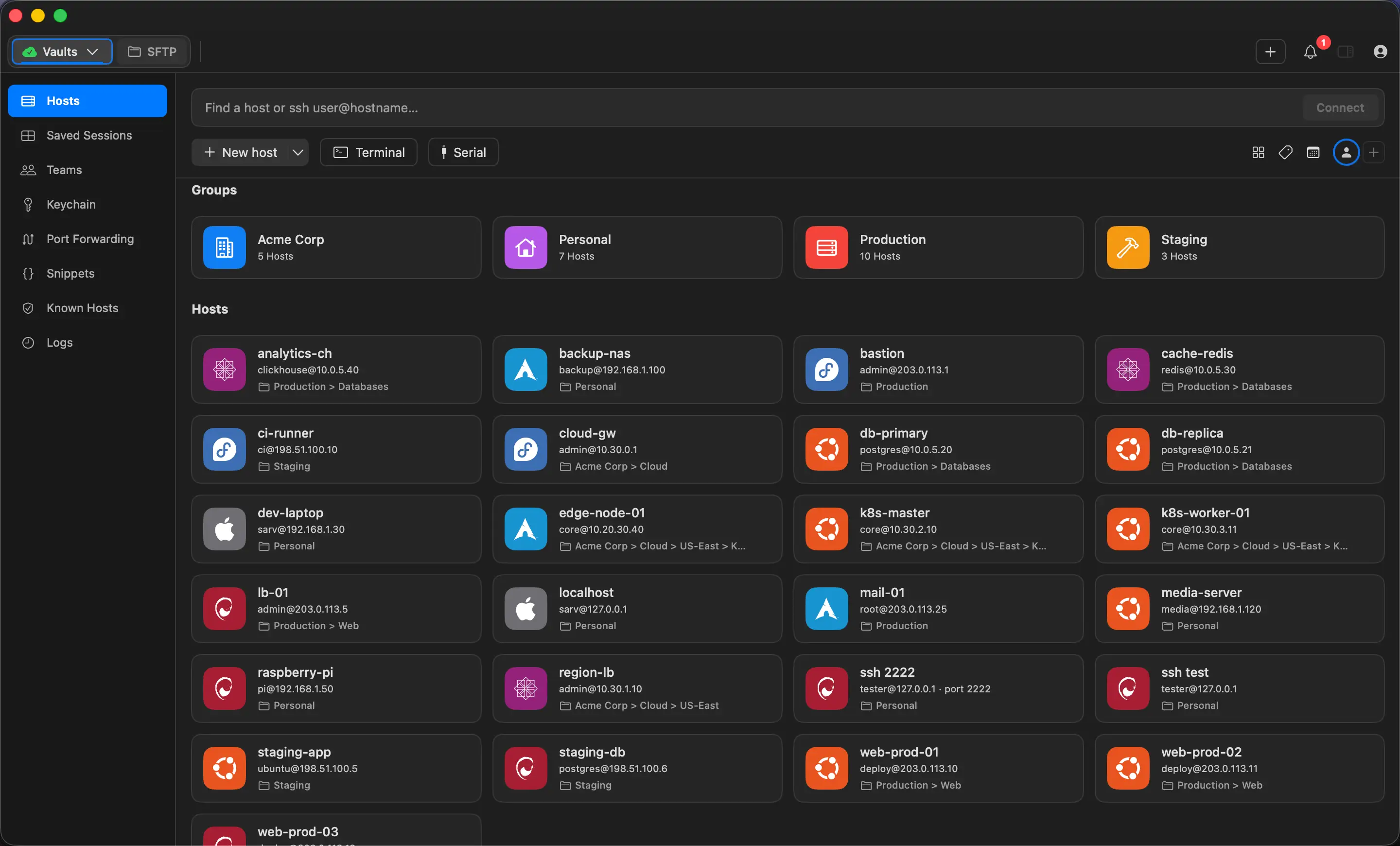Click the raspberry-pi Debian icon

pos(225,688)
